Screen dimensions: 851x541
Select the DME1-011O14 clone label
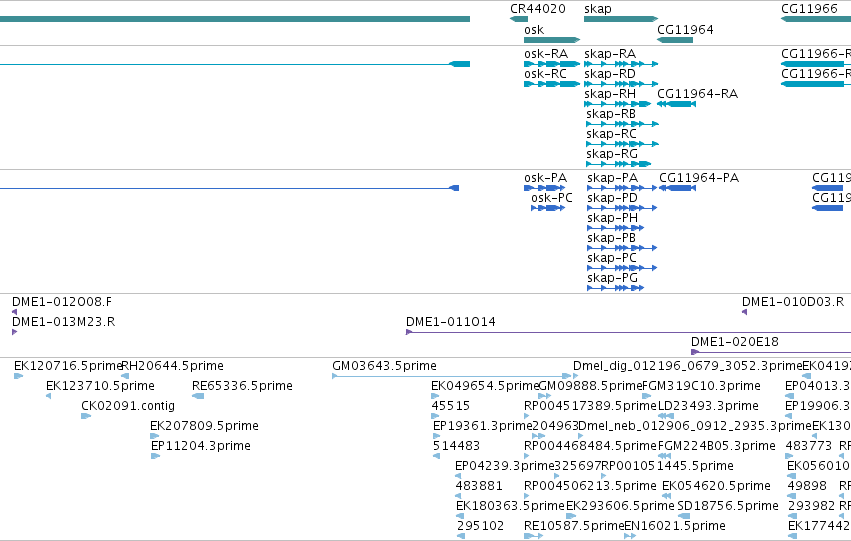(x=450, y=322)
